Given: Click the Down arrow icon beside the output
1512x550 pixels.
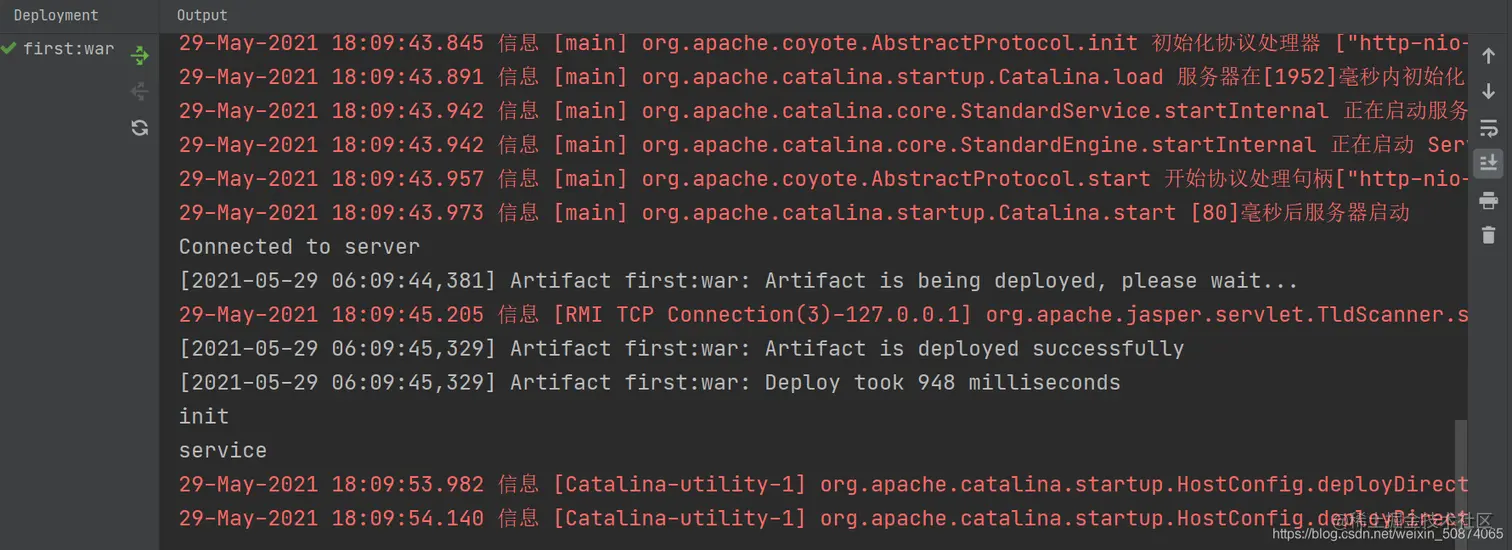Looking at the screenshot, I should pyautogui.click(x=1488, y=92).
